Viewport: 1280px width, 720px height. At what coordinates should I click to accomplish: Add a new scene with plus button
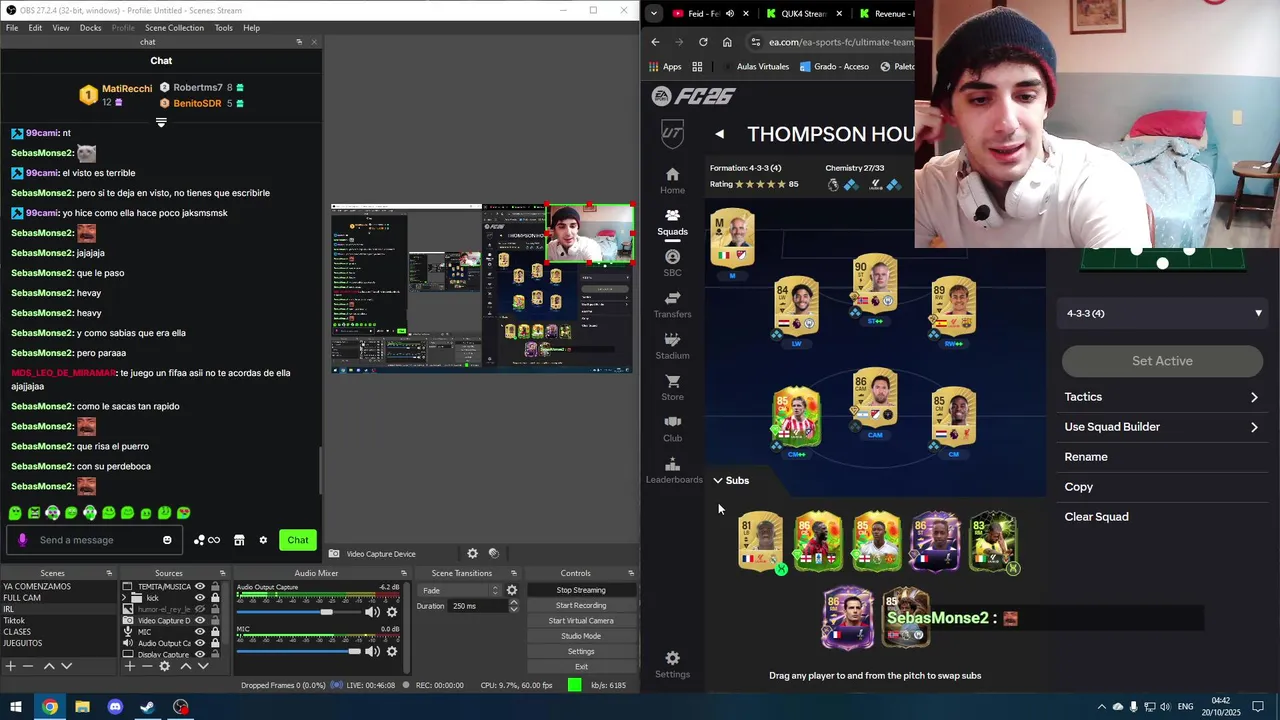click(10, 666)
